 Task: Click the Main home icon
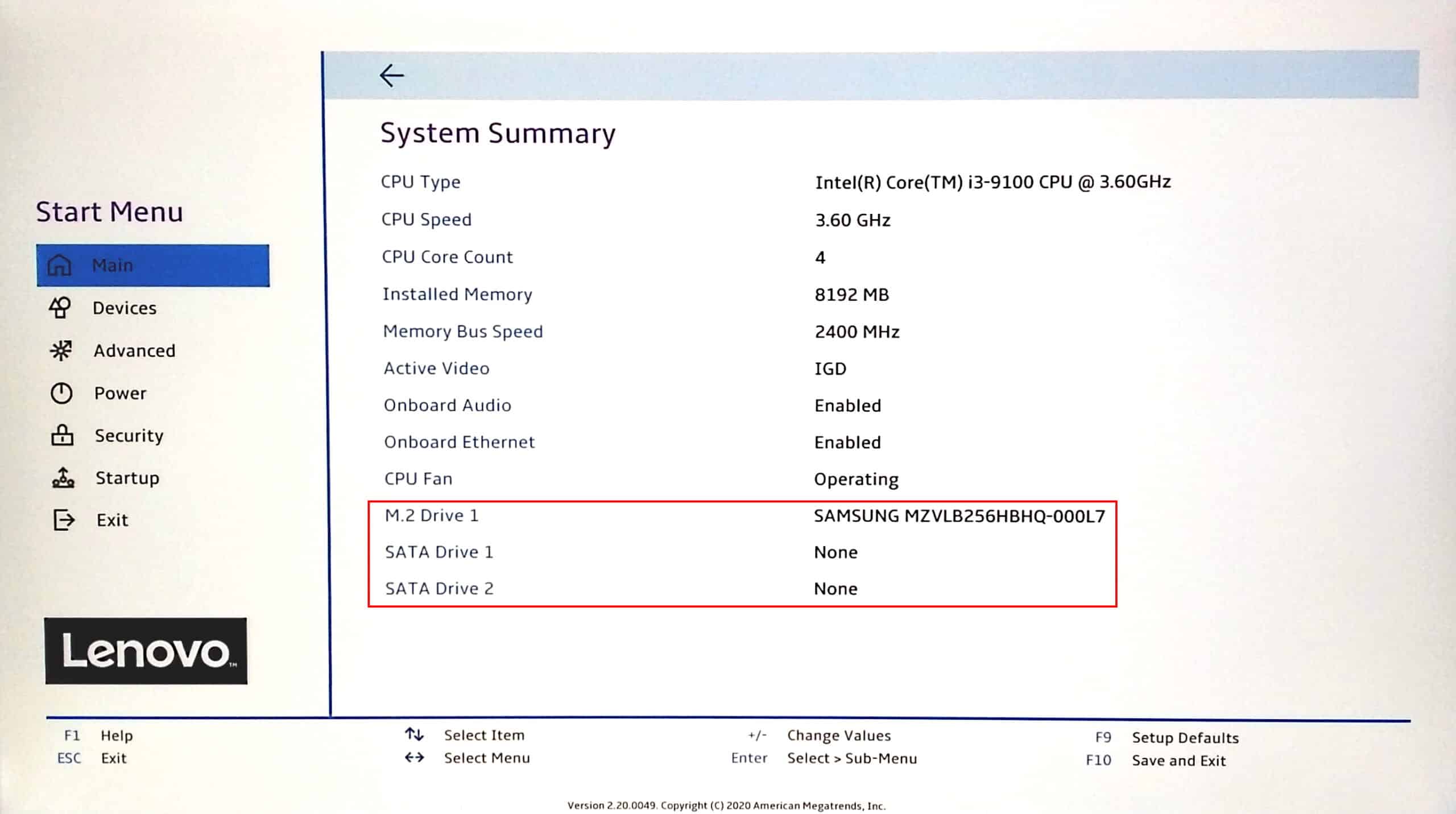pyautogui.click(x=59, y=265)
